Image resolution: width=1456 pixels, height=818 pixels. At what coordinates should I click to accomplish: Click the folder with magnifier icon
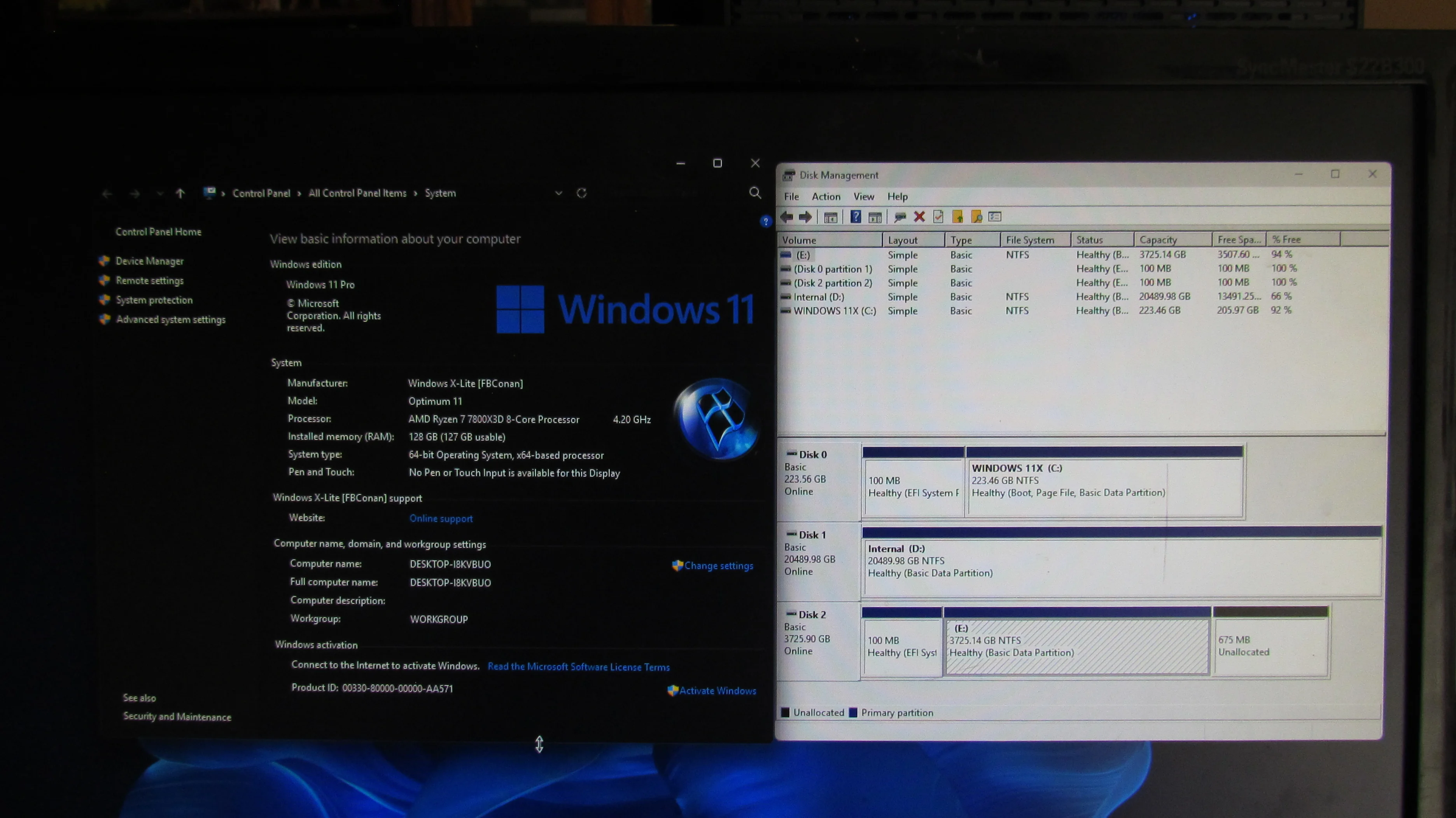(x=976, y=217)
